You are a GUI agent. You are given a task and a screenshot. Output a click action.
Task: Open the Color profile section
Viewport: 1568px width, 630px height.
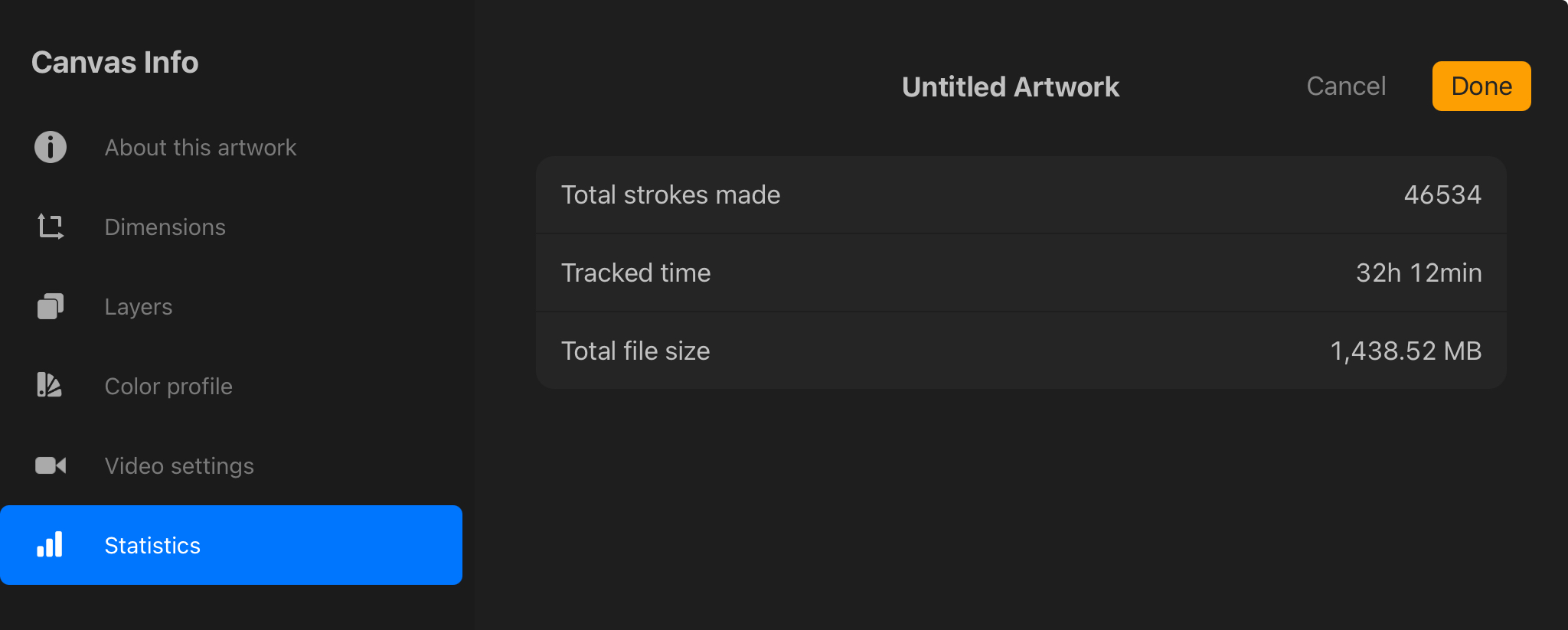tap(231, 386)
